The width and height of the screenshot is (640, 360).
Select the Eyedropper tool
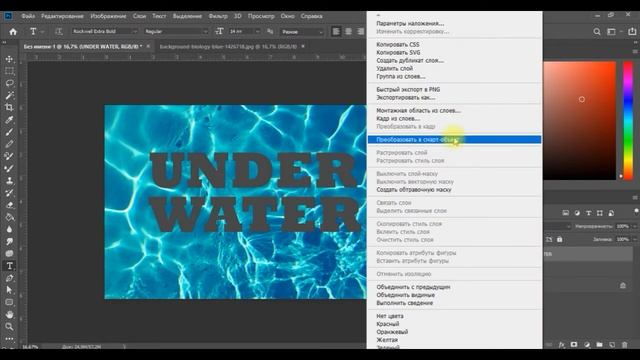9,120
